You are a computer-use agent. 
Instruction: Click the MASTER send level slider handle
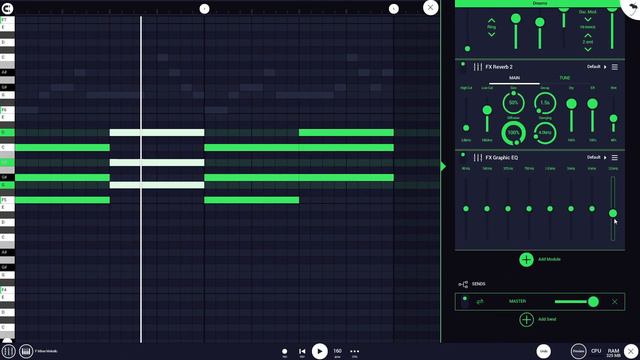pos(593,302)
